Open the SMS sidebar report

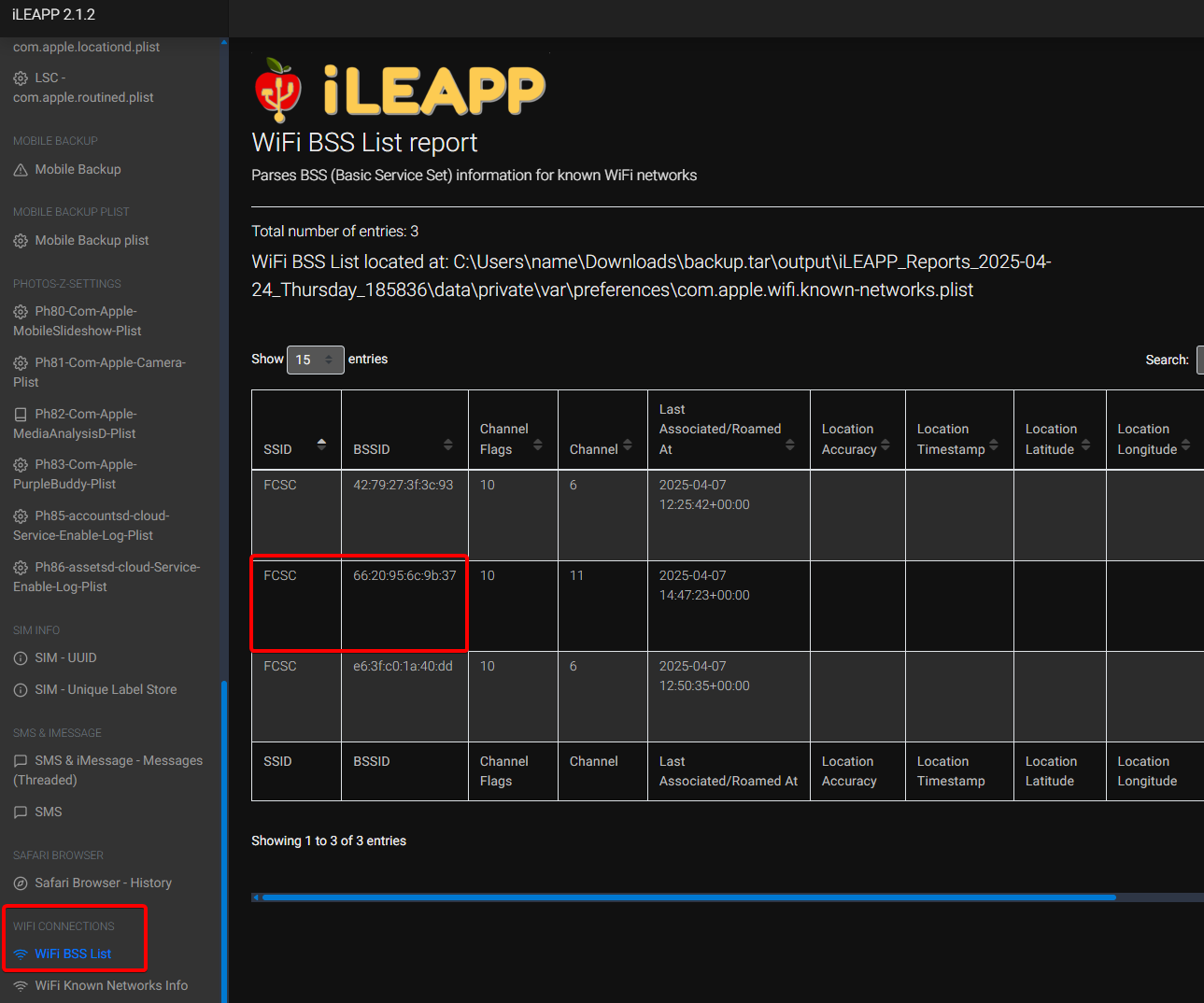point(49,812)
